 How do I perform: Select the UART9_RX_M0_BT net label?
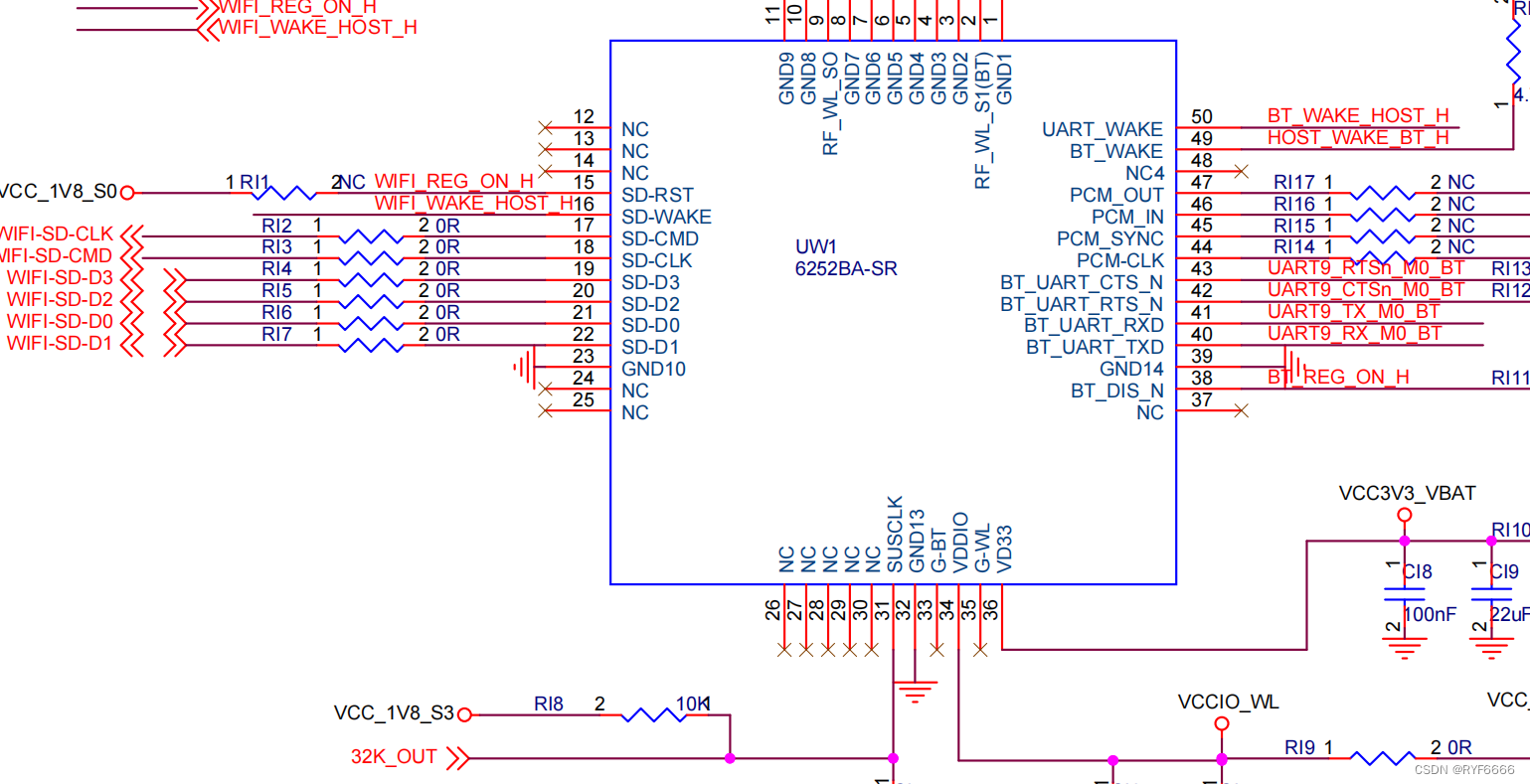coord(1354,334)
